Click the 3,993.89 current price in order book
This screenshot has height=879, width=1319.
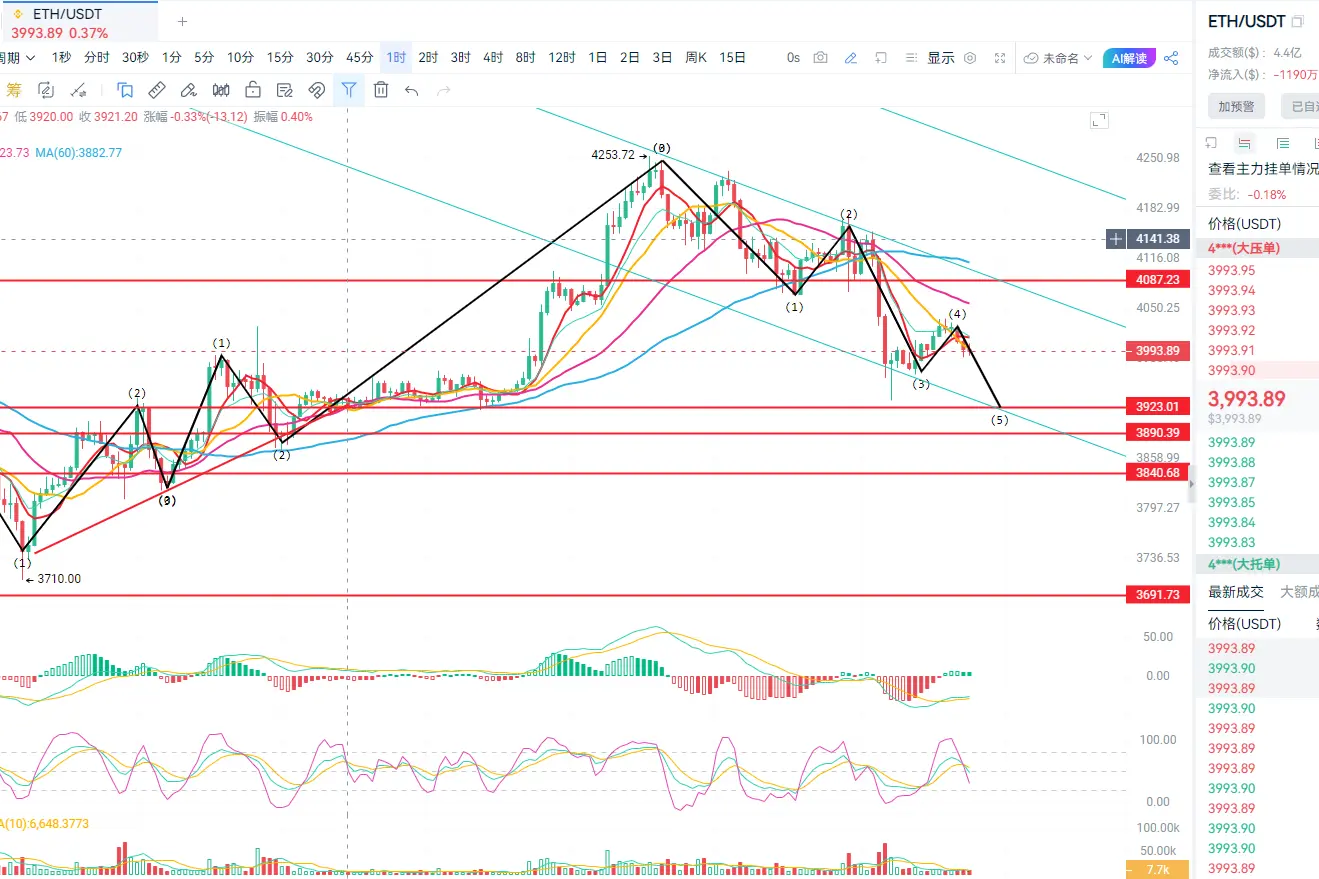1247,399
